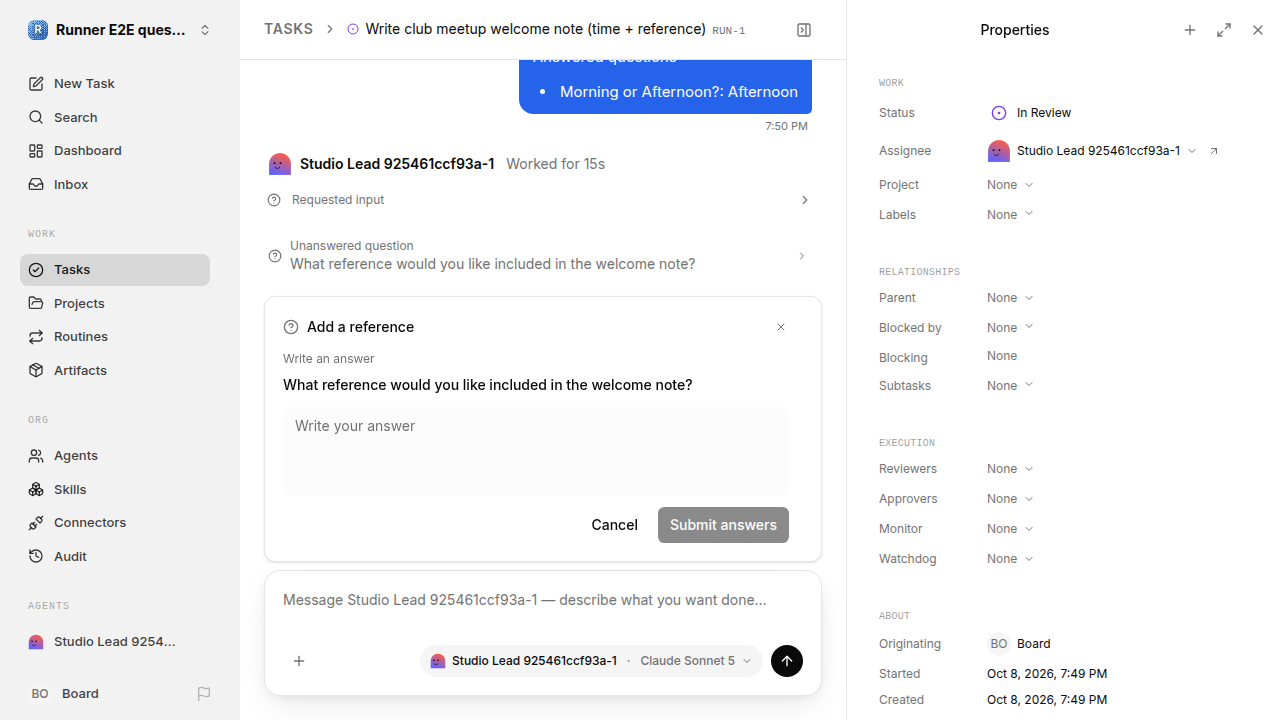Open the agent and model selector
This screenshot has height=720, width=1280.
pos(591,661)
